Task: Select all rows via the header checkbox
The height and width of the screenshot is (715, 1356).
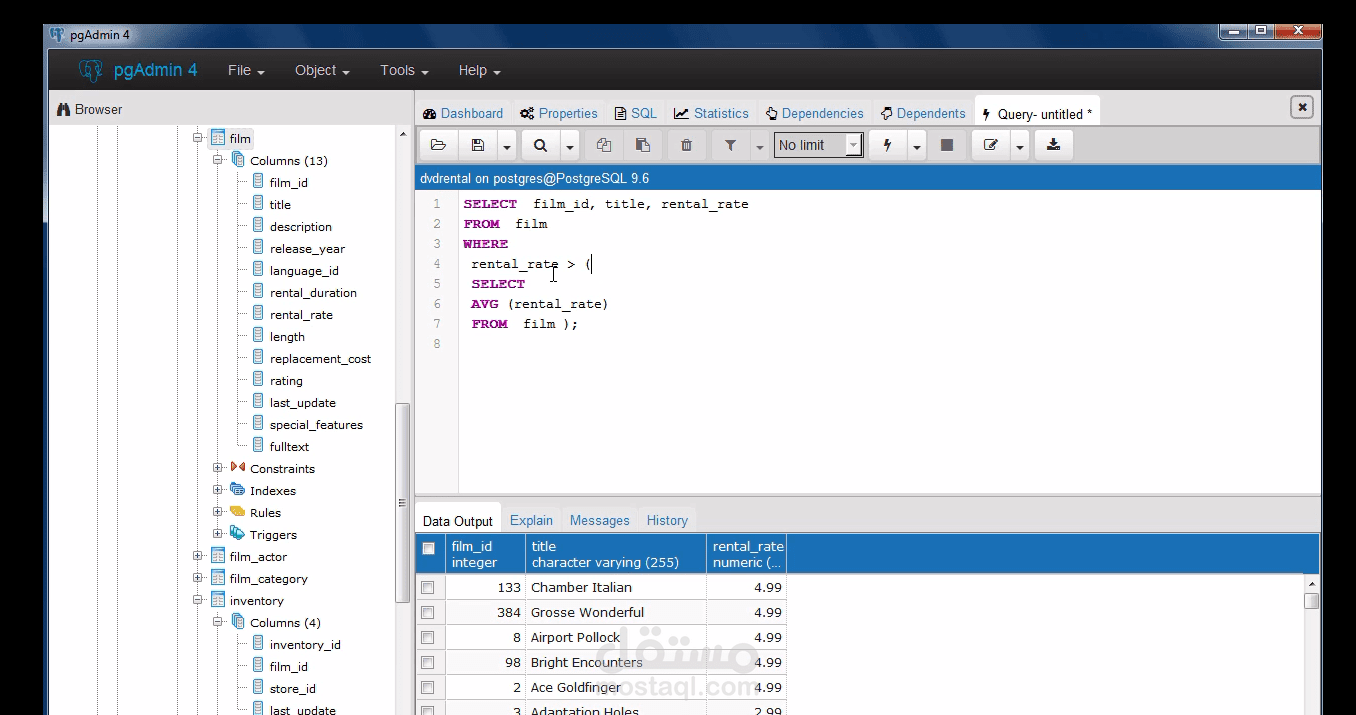Action: coord(428,547)
